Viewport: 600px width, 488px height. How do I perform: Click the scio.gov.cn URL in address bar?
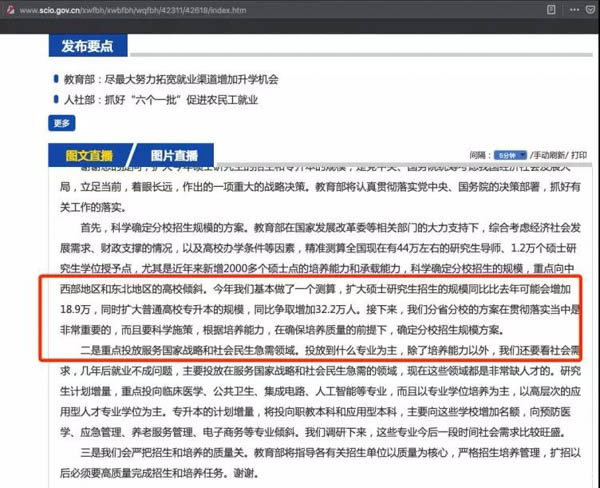pos(133,10)
